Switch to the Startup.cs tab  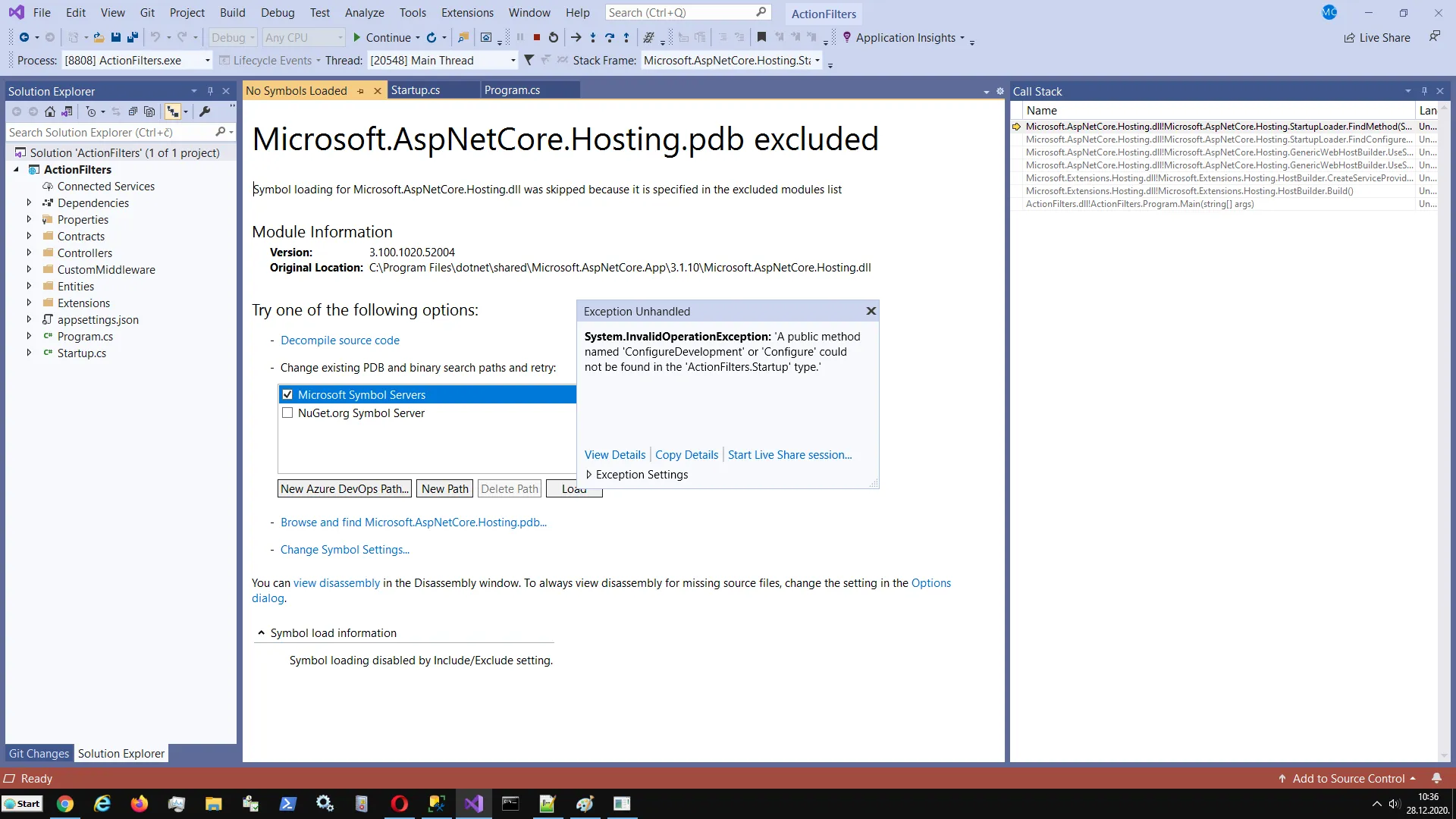click(x=416, y=90)
